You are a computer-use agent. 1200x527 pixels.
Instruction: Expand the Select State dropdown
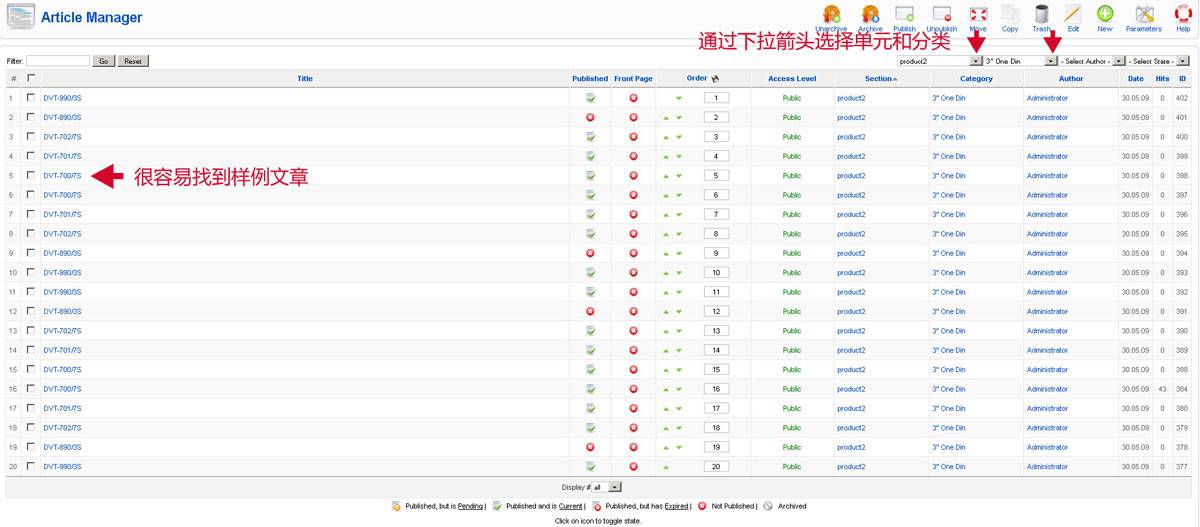click(1183, 61)
